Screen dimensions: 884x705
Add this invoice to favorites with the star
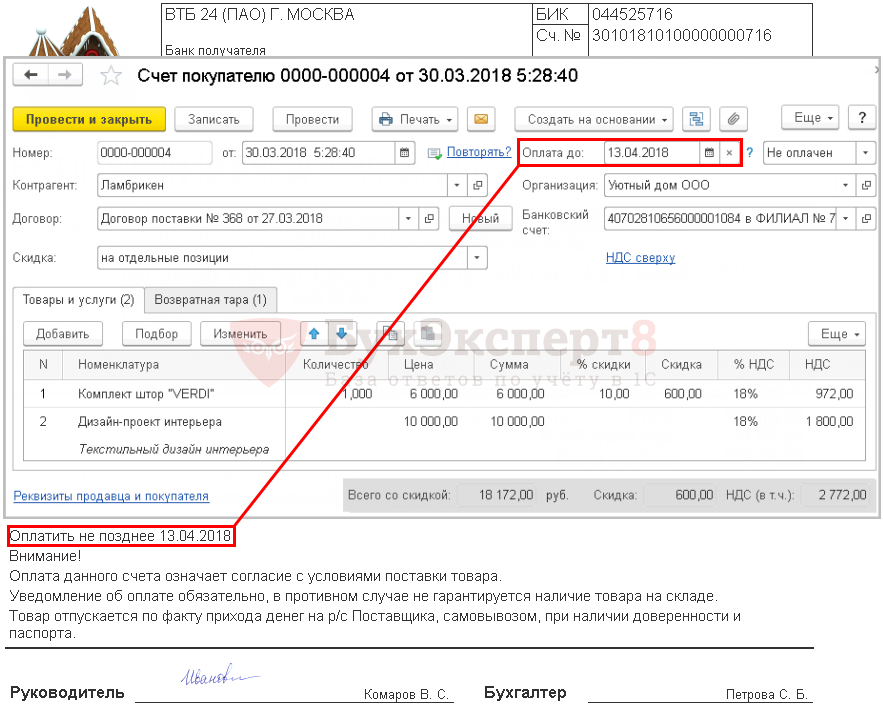(112, 76)
